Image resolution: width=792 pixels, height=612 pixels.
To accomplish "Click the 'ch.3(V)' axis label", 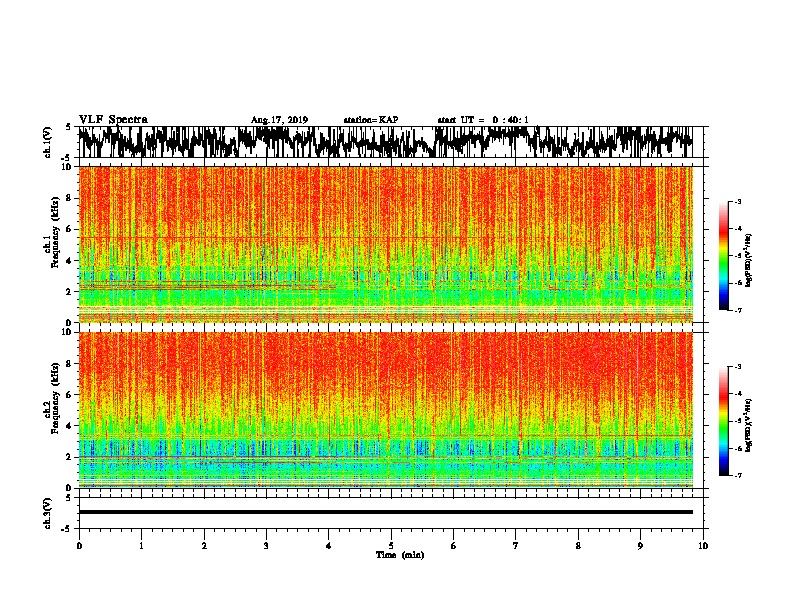I will click(48, 513).
